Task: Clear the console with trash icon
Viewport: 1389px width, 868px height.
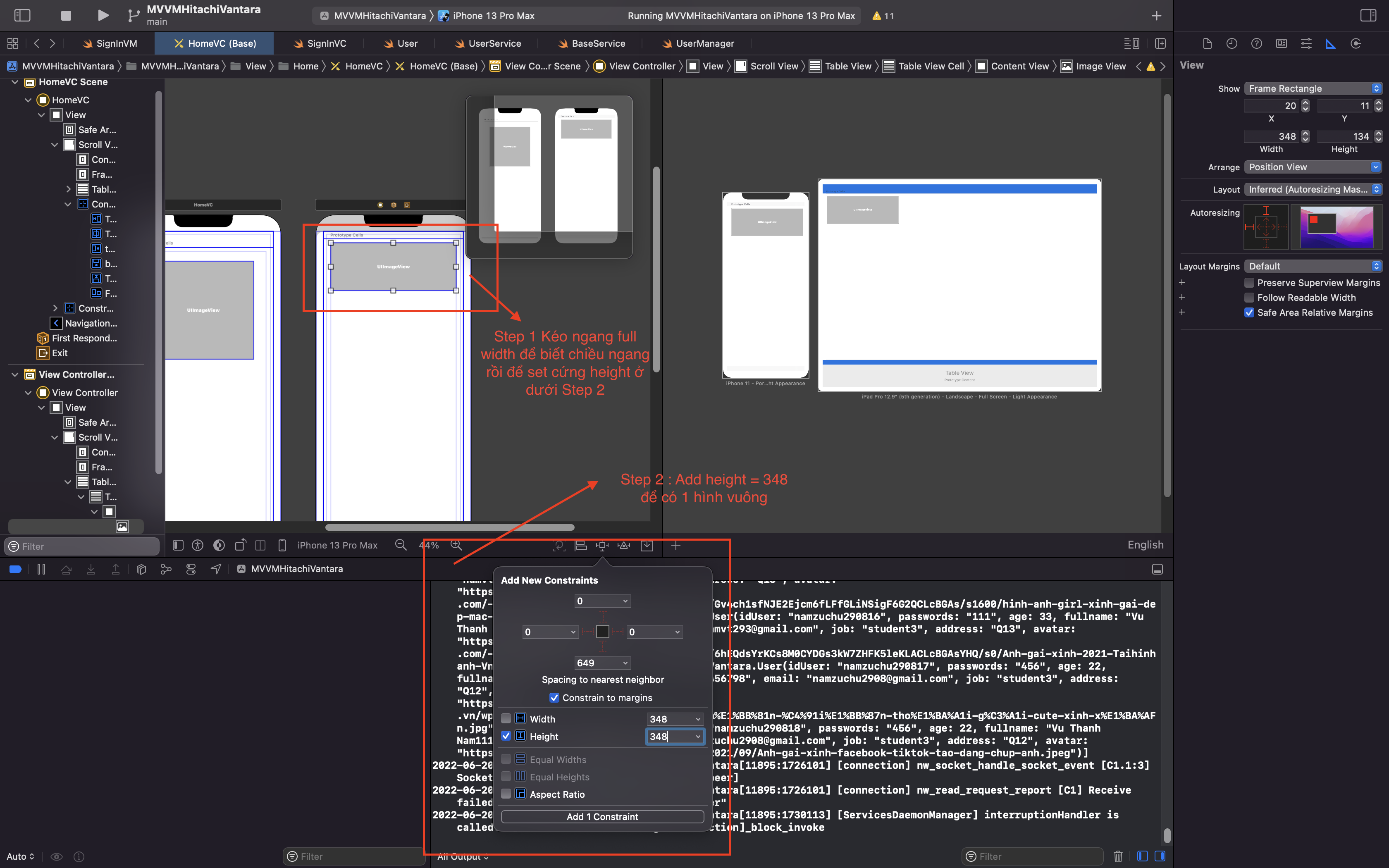Action: (x=1118, y=856)
